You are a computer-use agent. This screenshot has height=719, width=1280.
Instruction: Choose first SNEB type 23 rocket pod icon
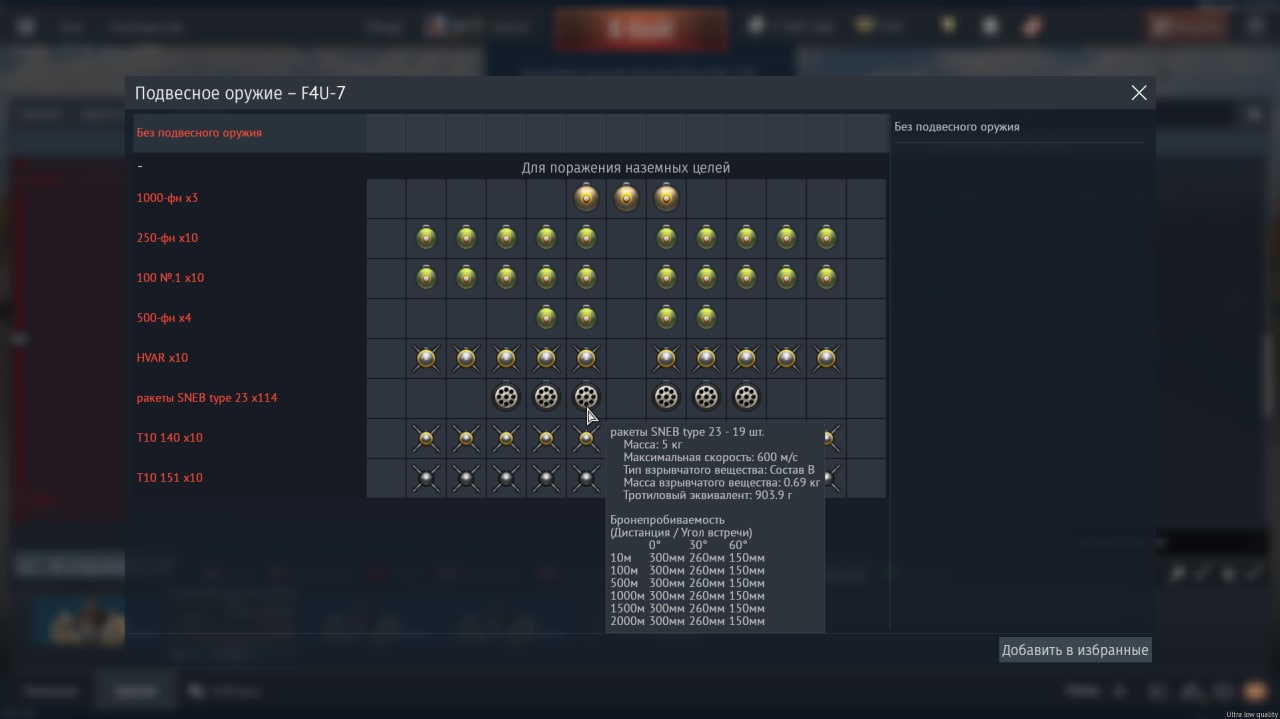point(506,398)
